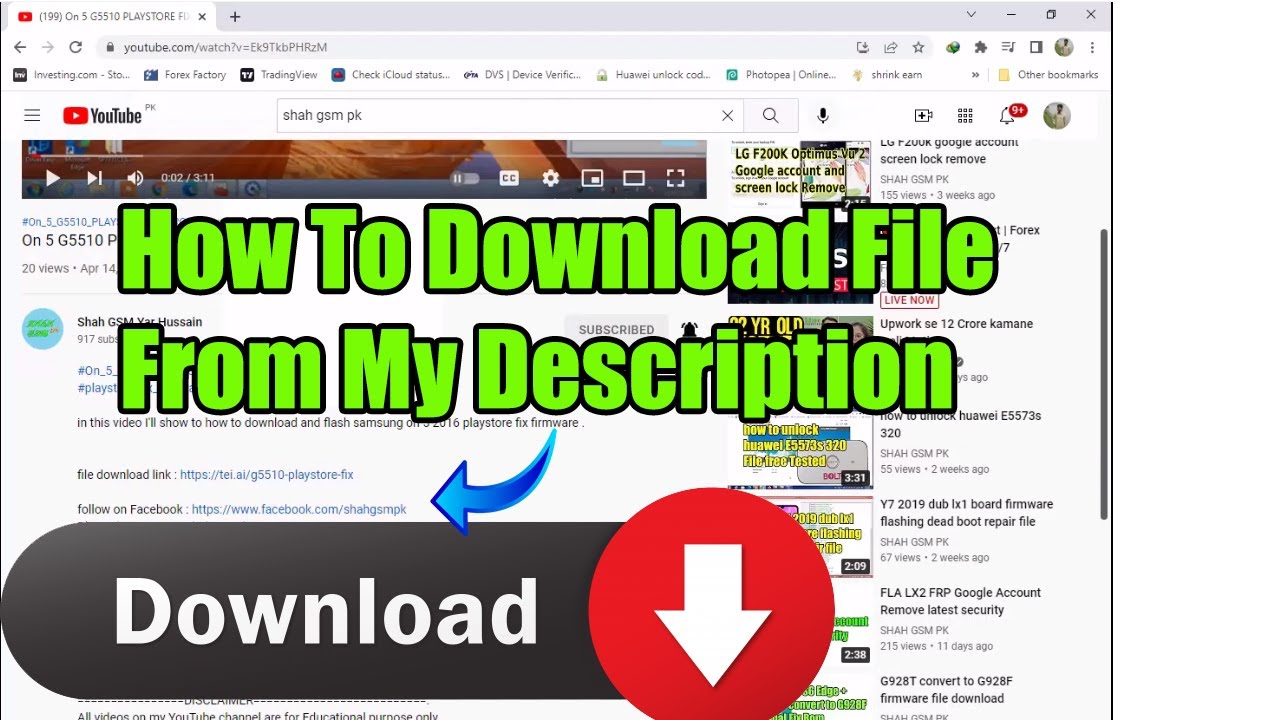Click the magnifier search button
Screen dimensions: 1280x720
tap(770, 115)
